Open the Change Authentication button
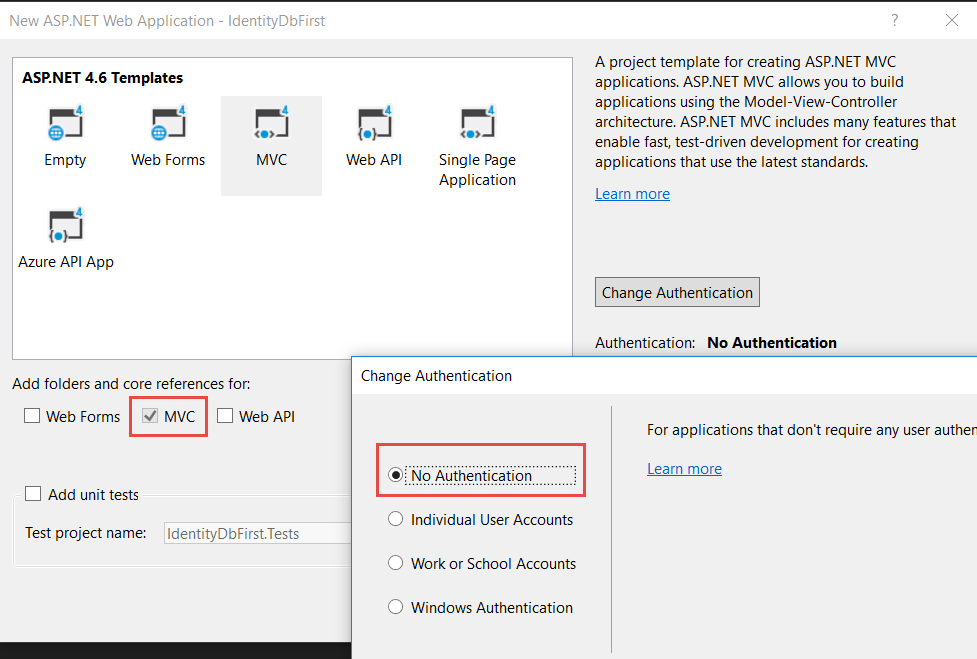Image resolution: width=977 pixels, height=659 pixels. [677, 292]
